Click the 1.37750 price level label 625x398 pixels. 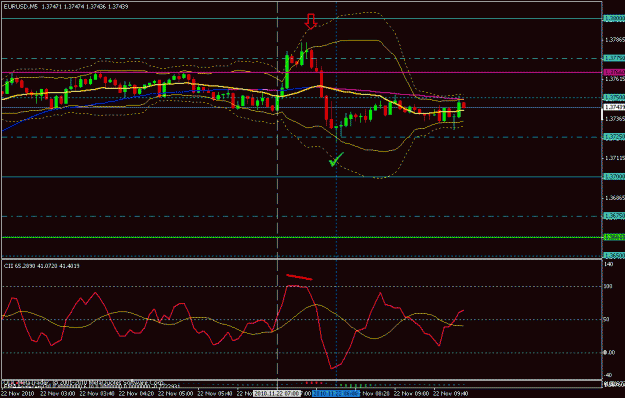click(614, 58)
